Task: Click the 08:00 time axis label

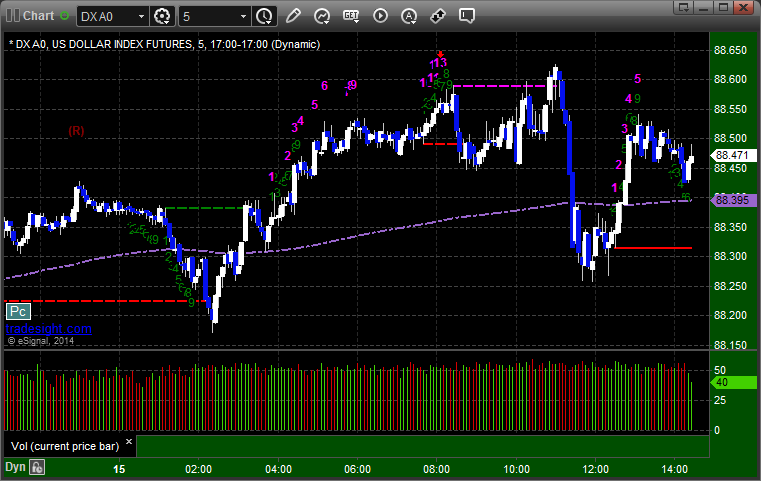Action: [436, 469]
